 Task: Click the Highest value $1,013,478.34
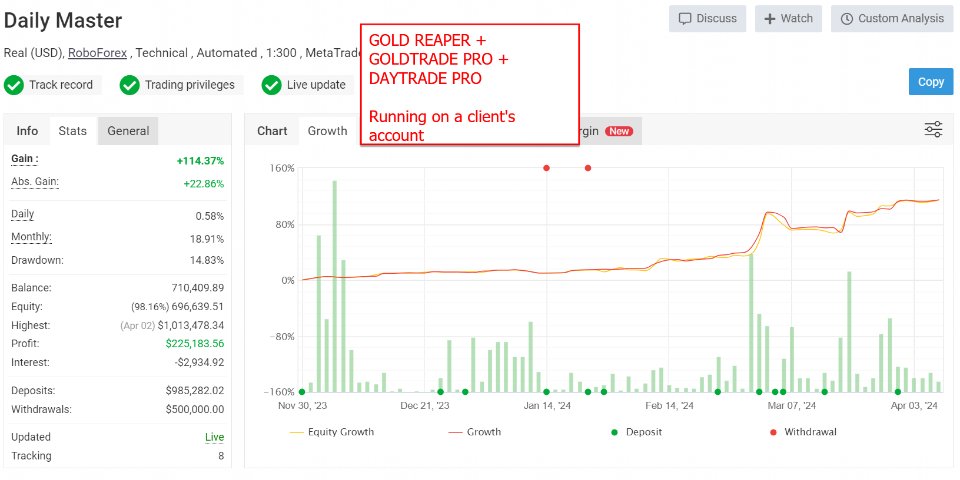(191, 325)
